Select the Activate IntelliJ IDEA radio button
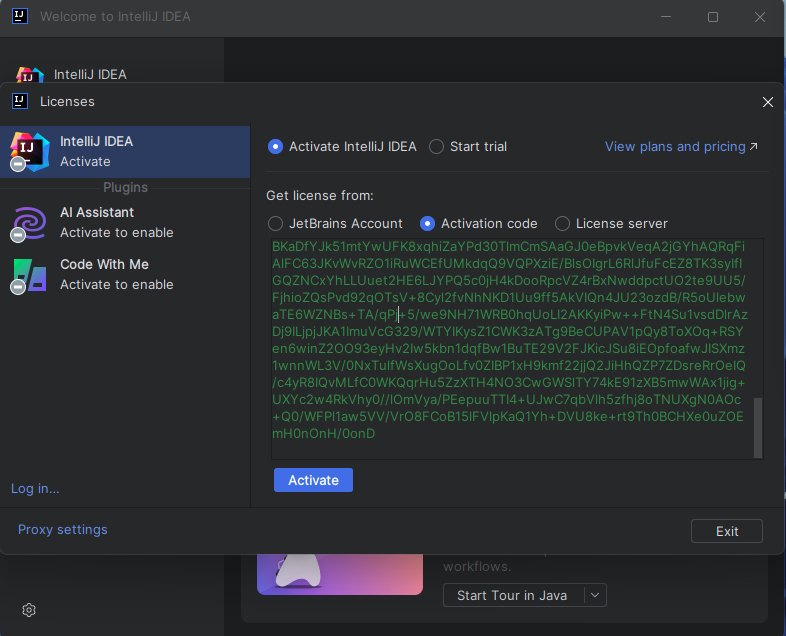The width and height of the screenshot is (786, 636). click(276, 147)
